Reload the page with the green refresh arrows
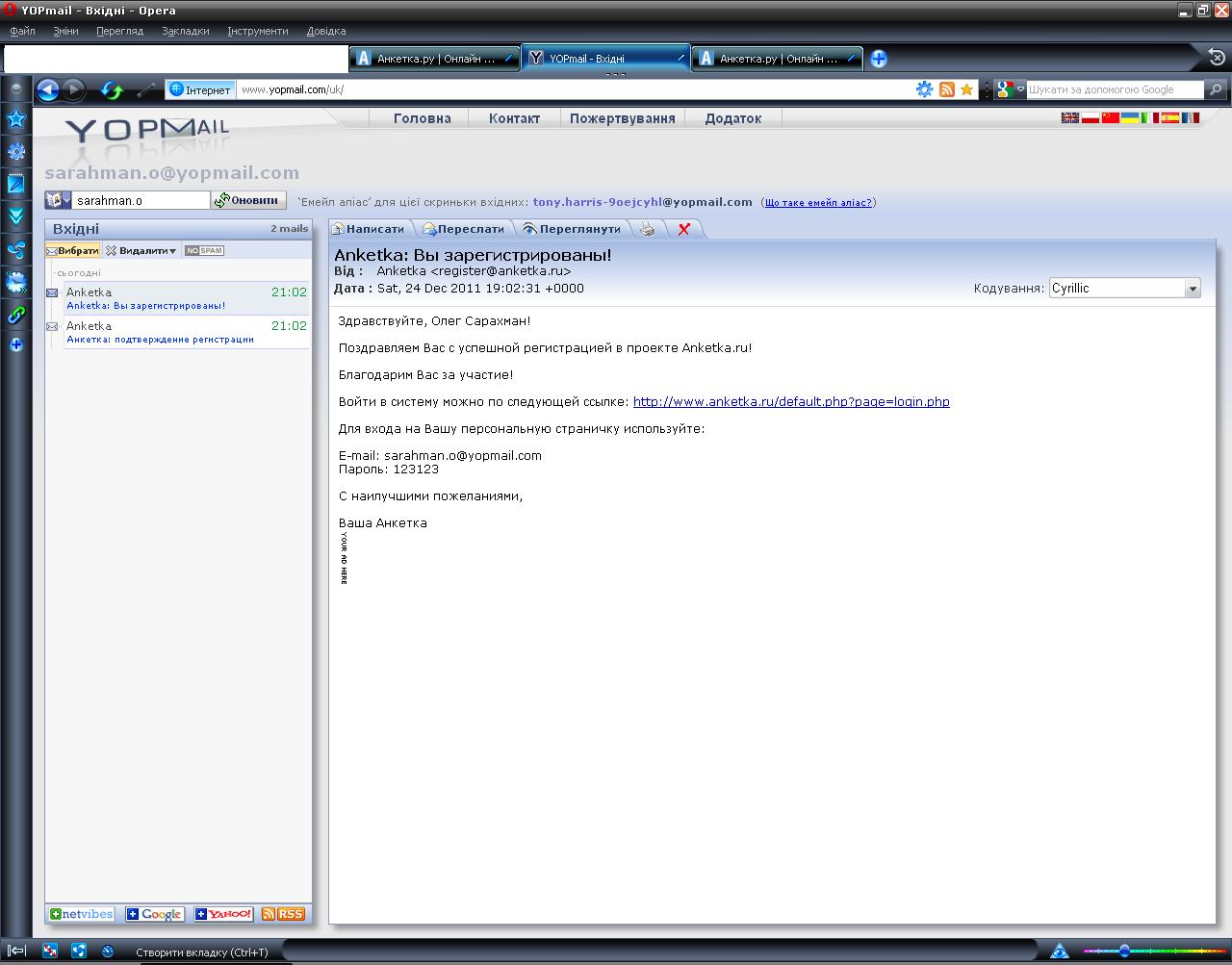Viewport: 1232px width, 965px height. (112, 90)
